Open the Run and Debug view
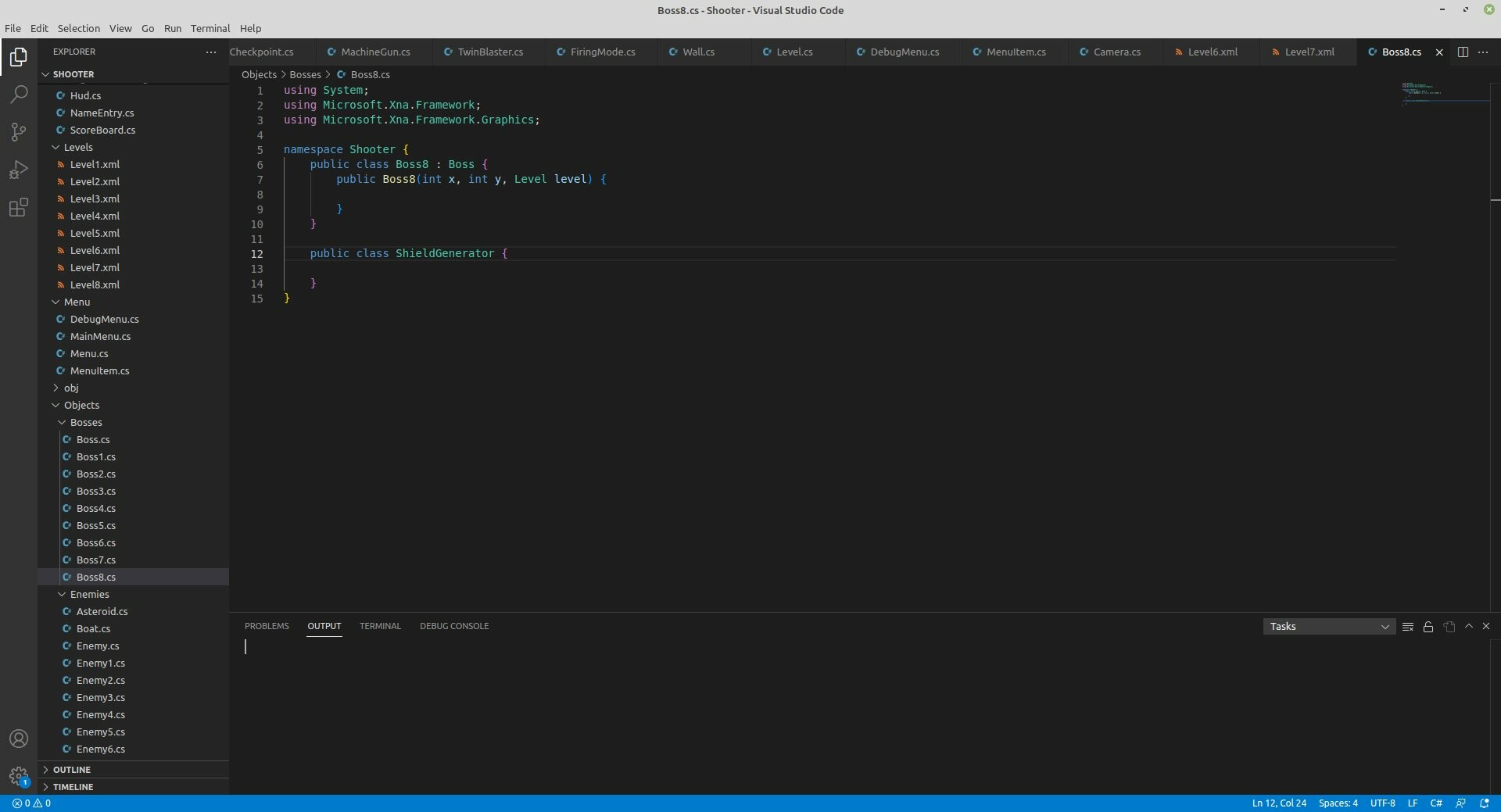 (x=19, y=170)
